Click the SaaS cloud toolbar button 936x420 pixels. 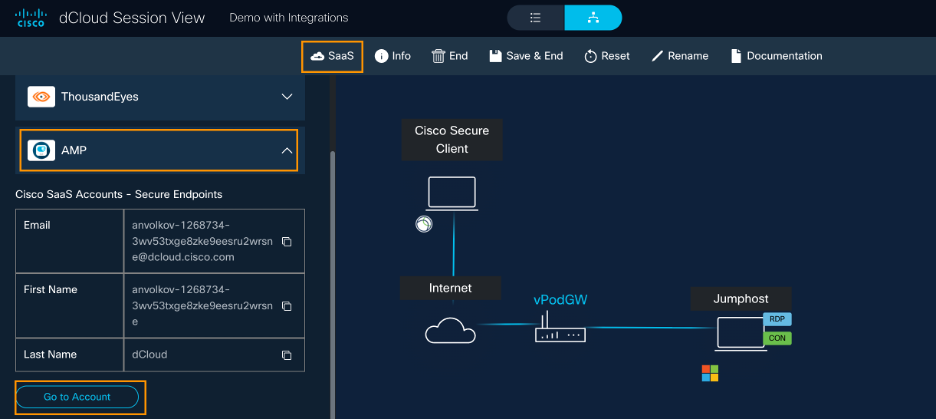tap(332, 56)
